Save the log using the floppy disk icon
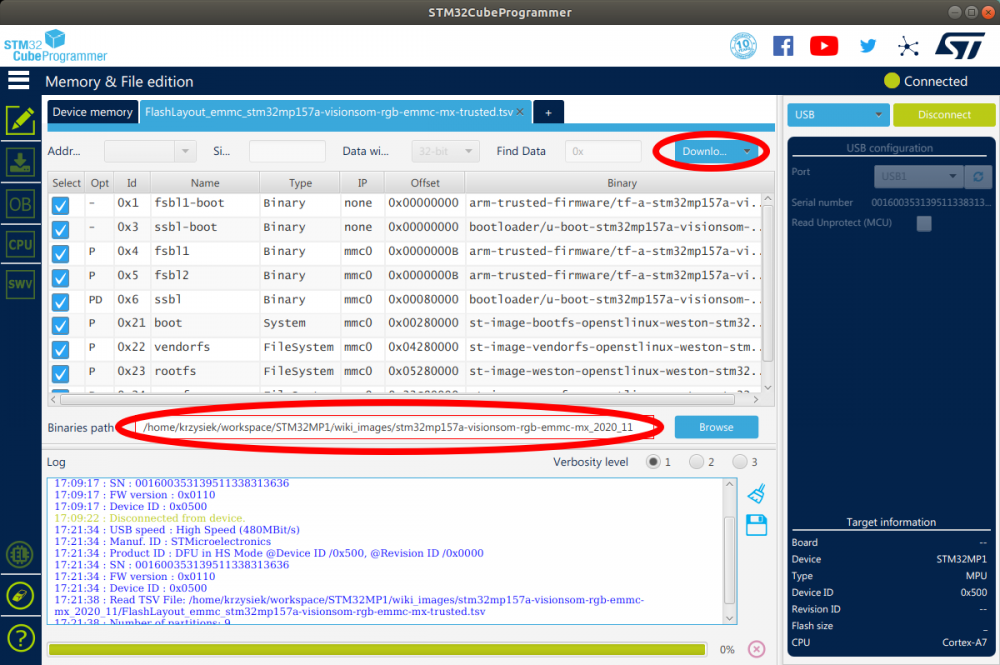The width and height of the screenshot is (1000, 665). click(757, 525)
